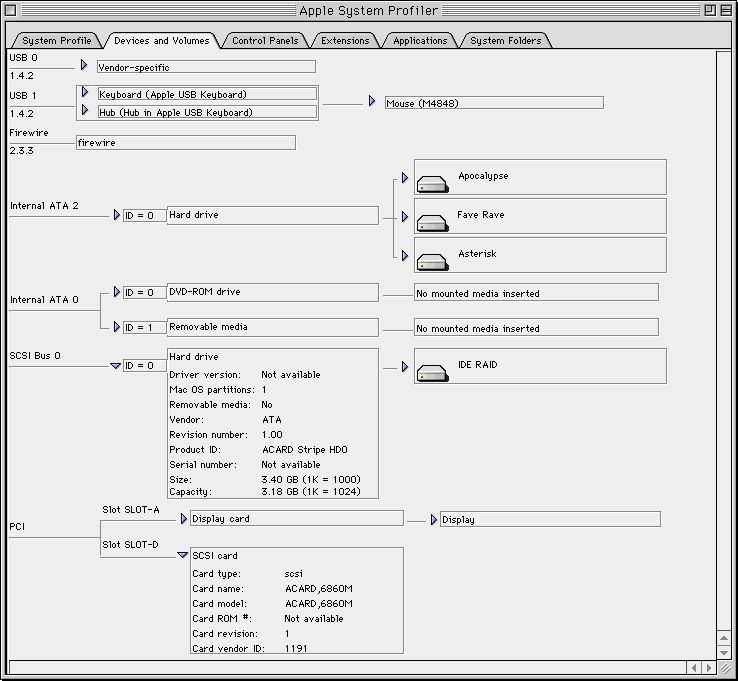Click the Apocalypse volume drive icon
This screenshot has width=738, height=681.
(x=432, y=184)
